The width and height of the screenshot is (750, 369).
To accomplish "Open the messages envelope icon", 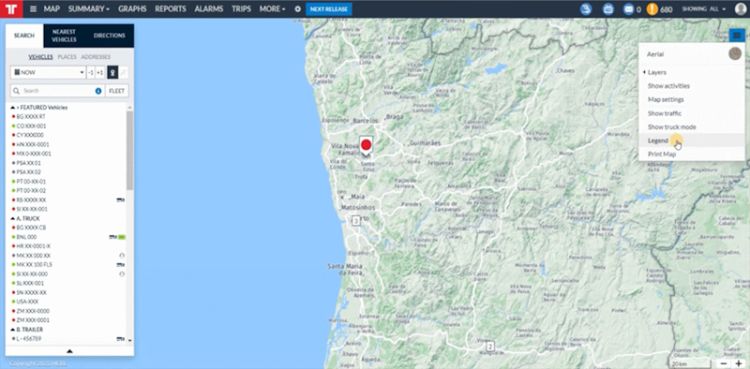I will tap(629, 9).
